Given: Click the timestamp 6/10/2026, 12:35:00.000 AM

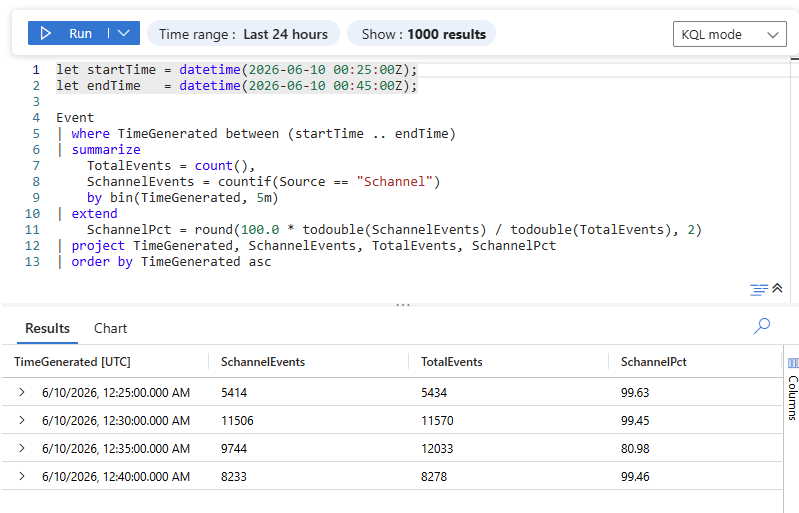Looking at the screenshot, I should coord(116,449).
